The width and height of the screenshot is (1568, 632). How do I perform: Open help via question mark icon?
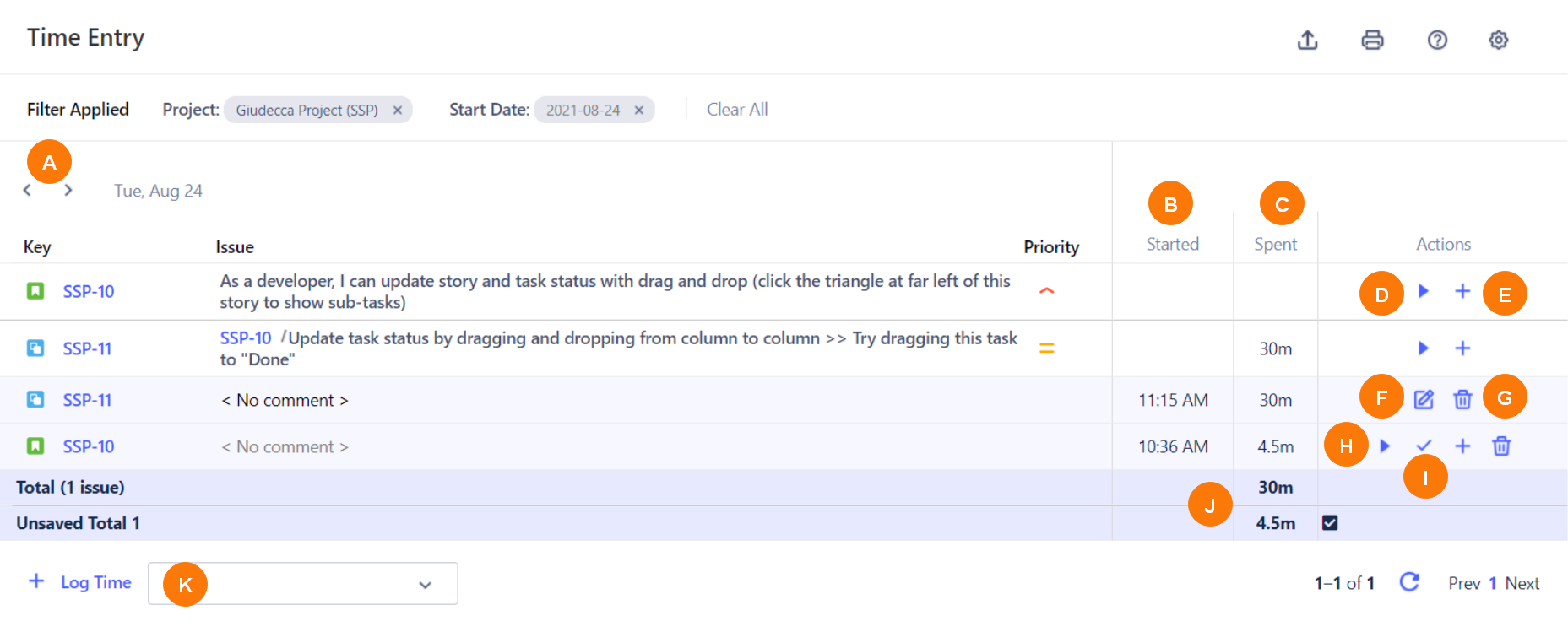1436,40
